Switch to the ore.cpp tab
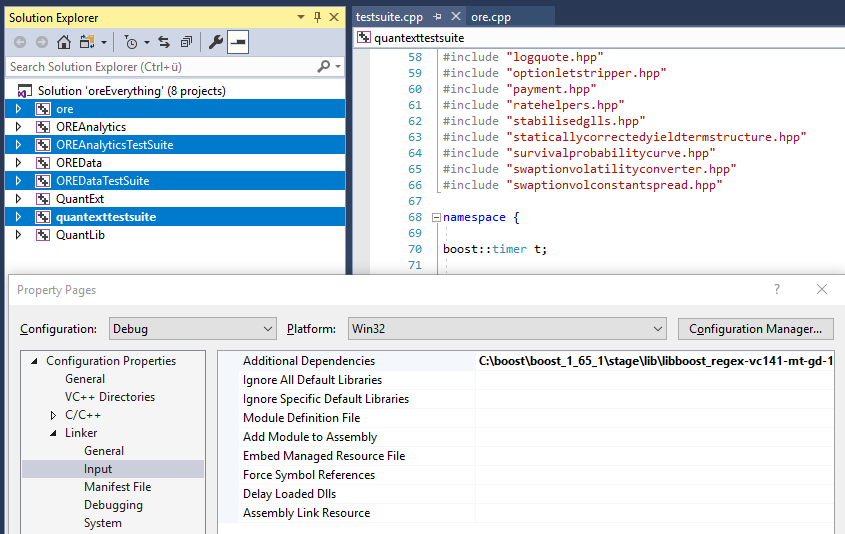845x534 pixels. 491,17
